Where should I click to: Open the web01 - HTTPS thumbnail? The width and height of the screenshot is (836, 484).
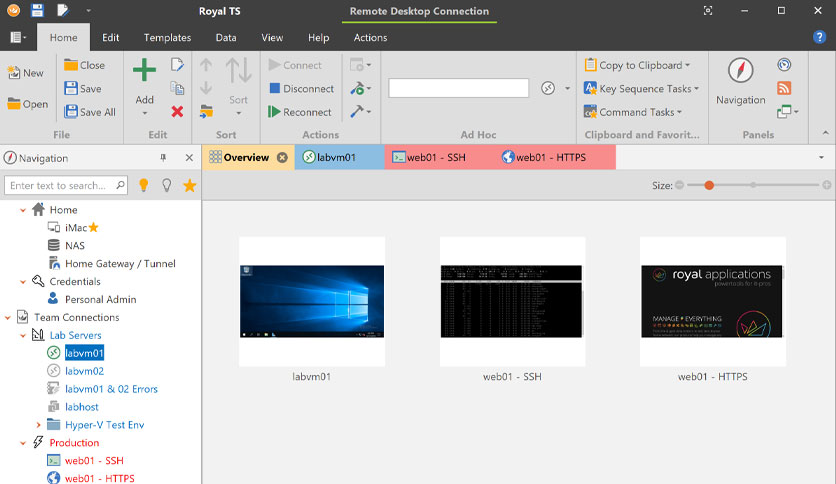click(713, 302)
